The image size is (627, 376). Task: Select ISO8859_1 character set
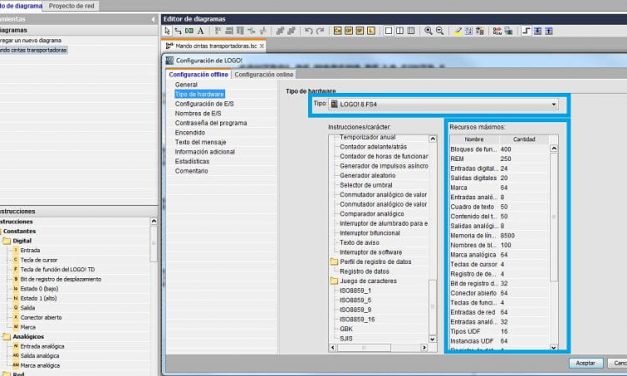(x=355, y=290)
